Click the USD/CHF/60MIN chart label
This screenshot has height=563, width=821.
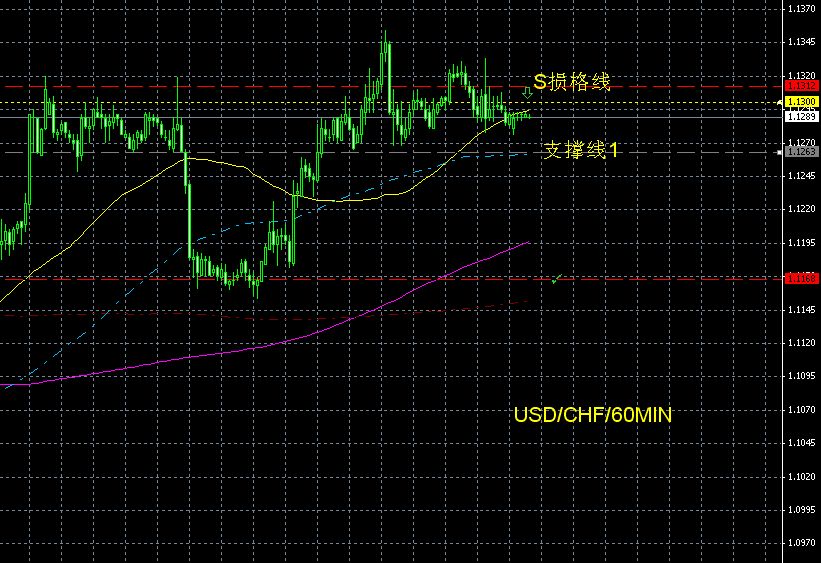click(x=593, y=415)
